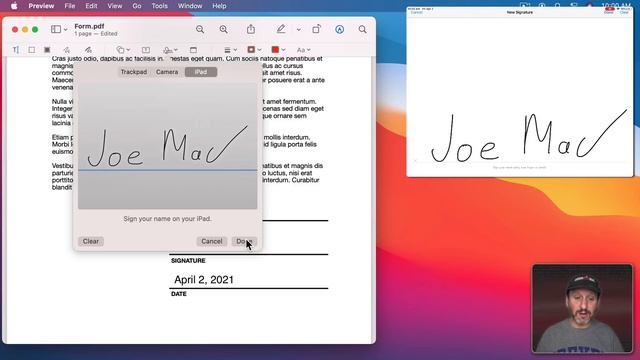Click the April 2, 2021 date text
This screenshot has width=640, height=360.
tap(204, 280)
